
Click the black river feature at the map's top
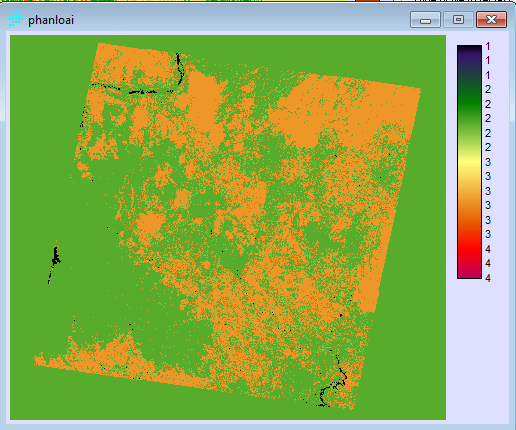coord(180,67)
